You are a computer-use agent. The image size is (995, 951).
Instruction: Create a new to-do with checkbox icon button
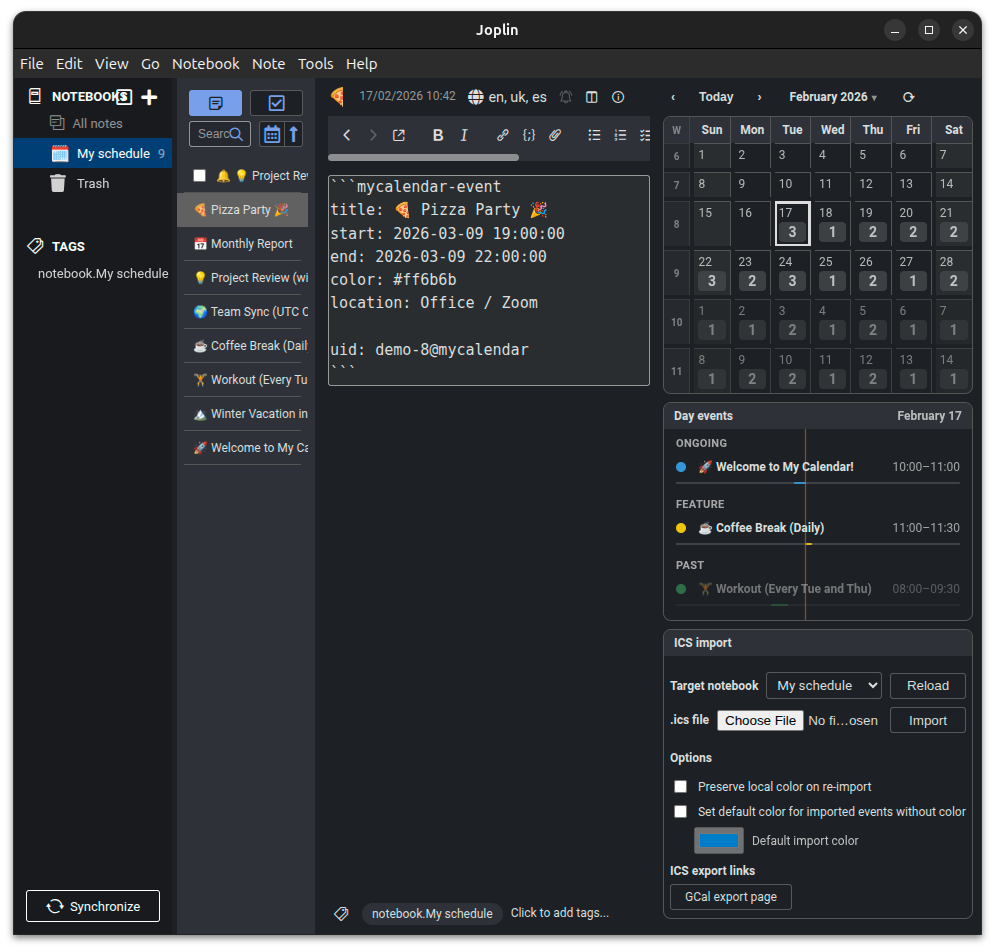[x=276, y=103]
